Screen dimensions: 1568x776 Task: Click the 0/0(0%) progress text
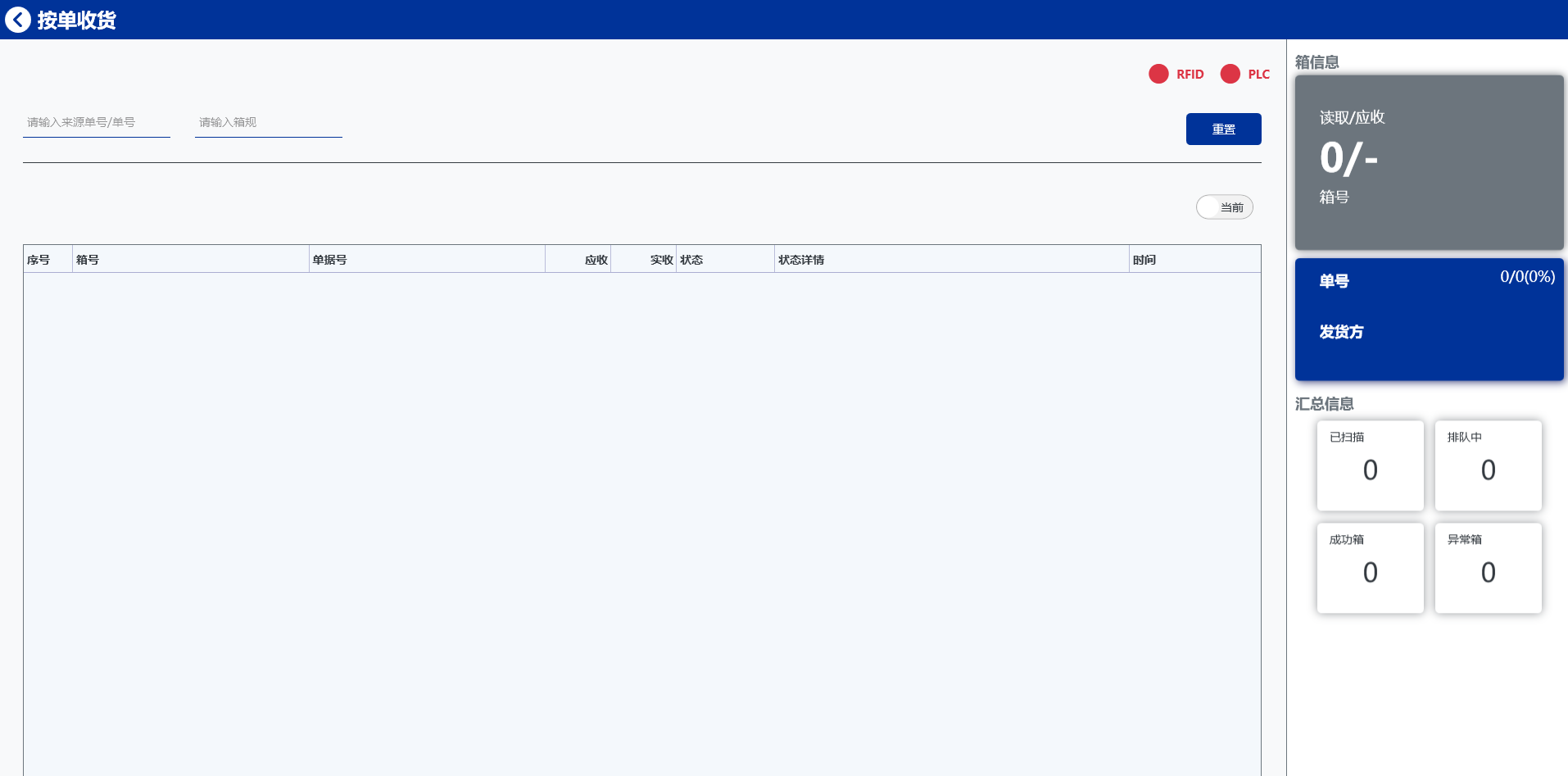(1527, 277)
